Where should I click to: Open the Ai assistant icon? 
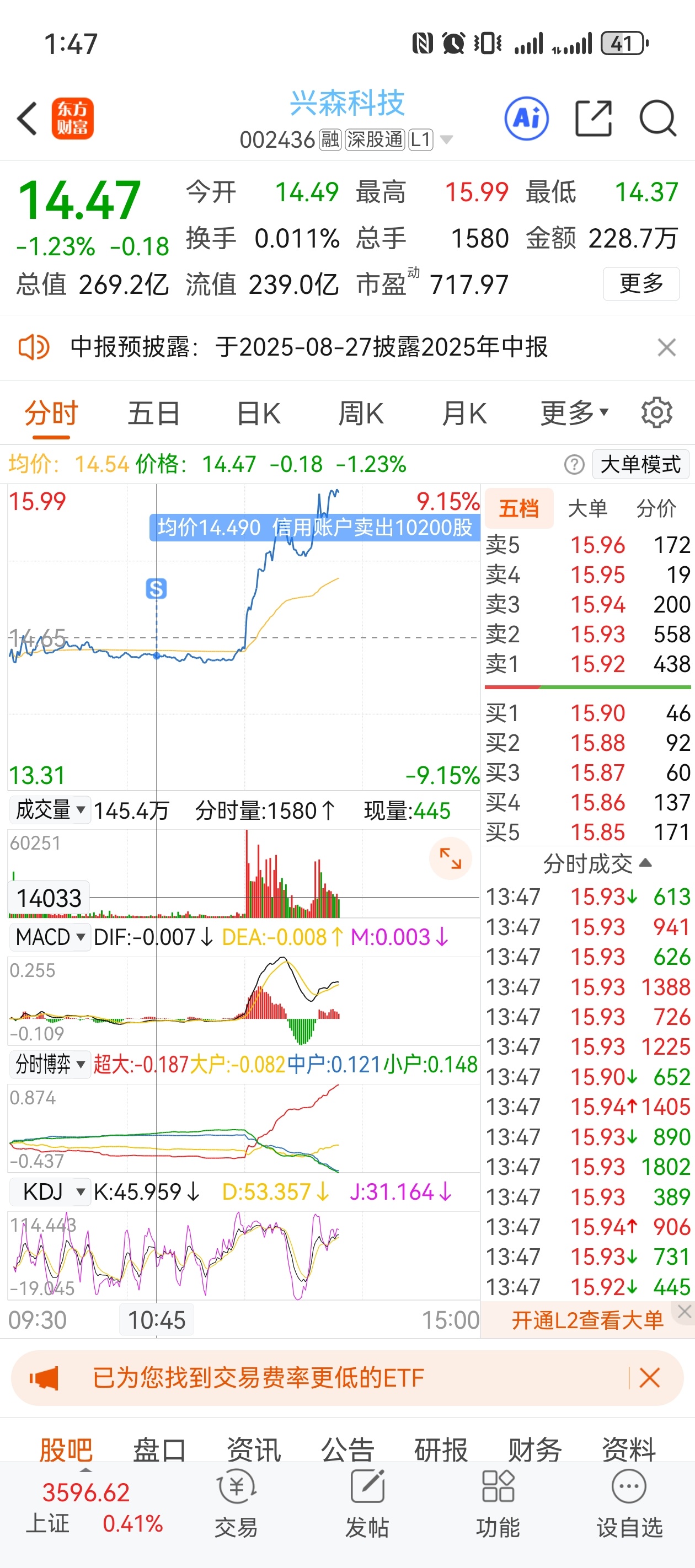tap(526, 118)
